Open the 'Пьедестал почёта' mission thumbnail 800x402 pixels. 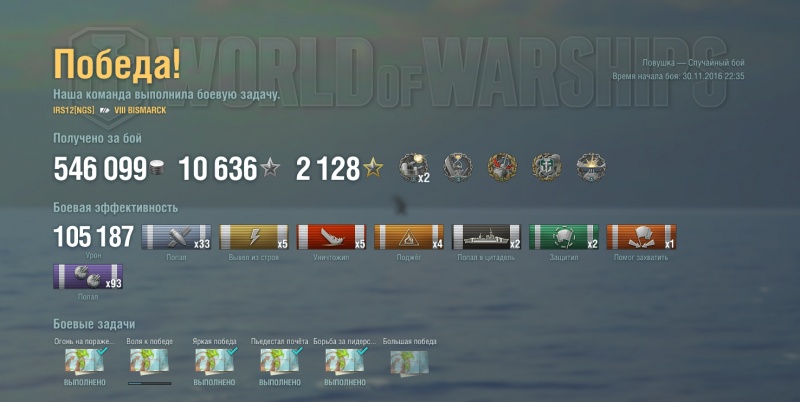pos(280,361)
